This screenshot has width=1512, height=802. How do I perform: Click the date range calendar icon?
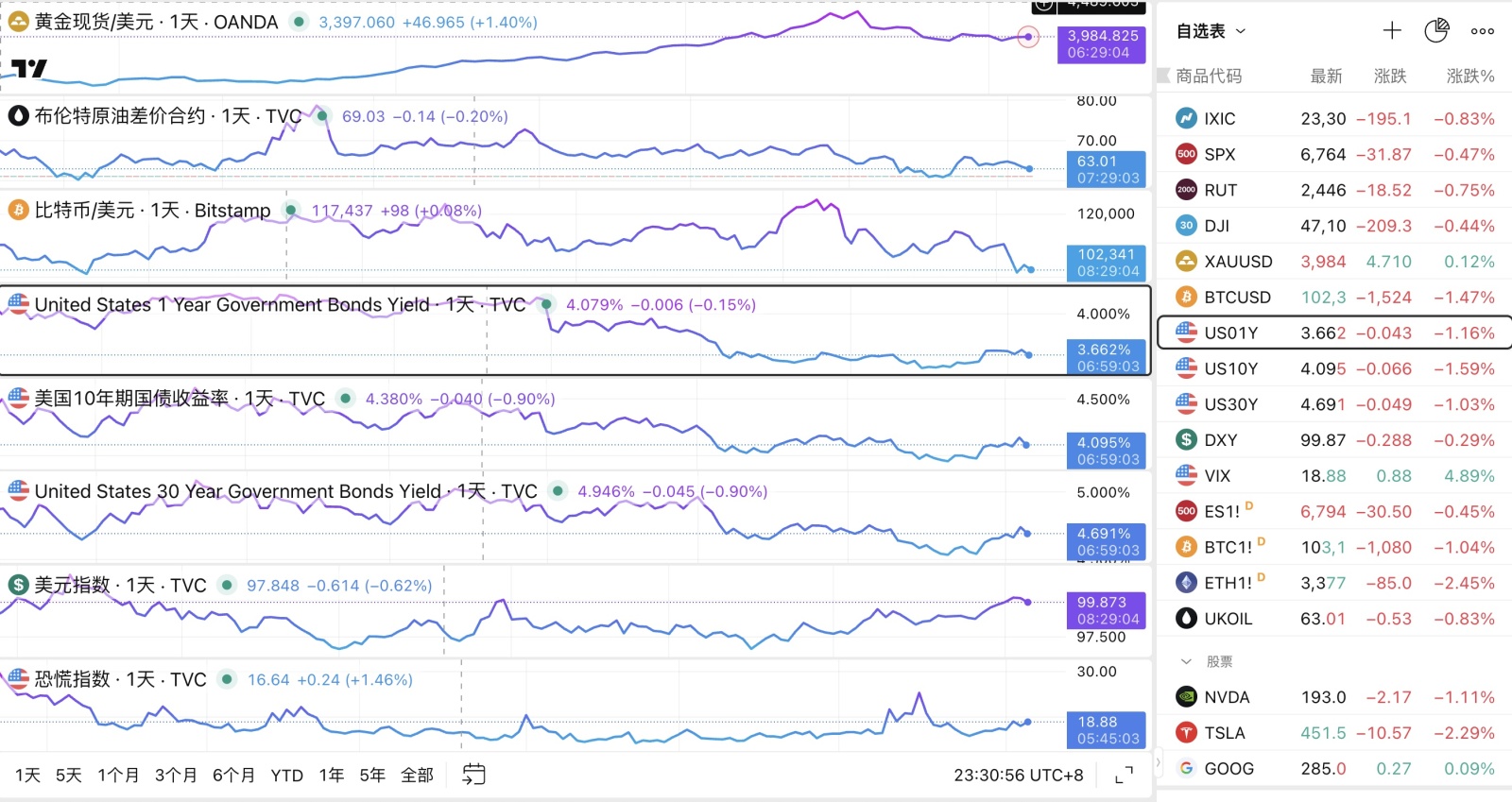point(473,775)
